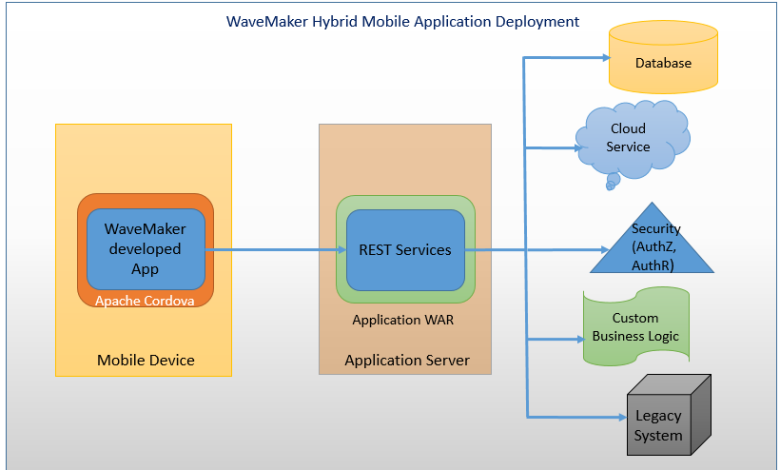Click the Database cylinder shape

click(663, 57)
